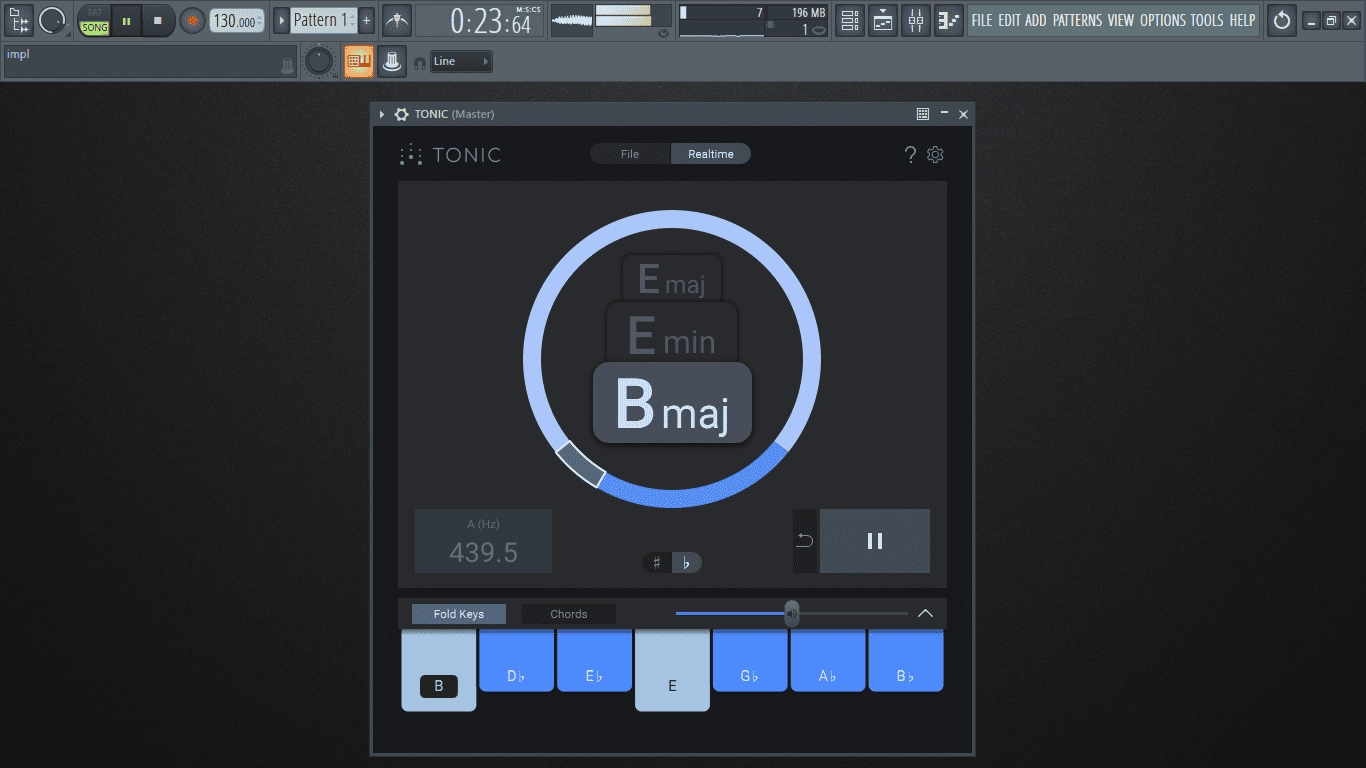Click the multilink controllers knob icon

393,62
